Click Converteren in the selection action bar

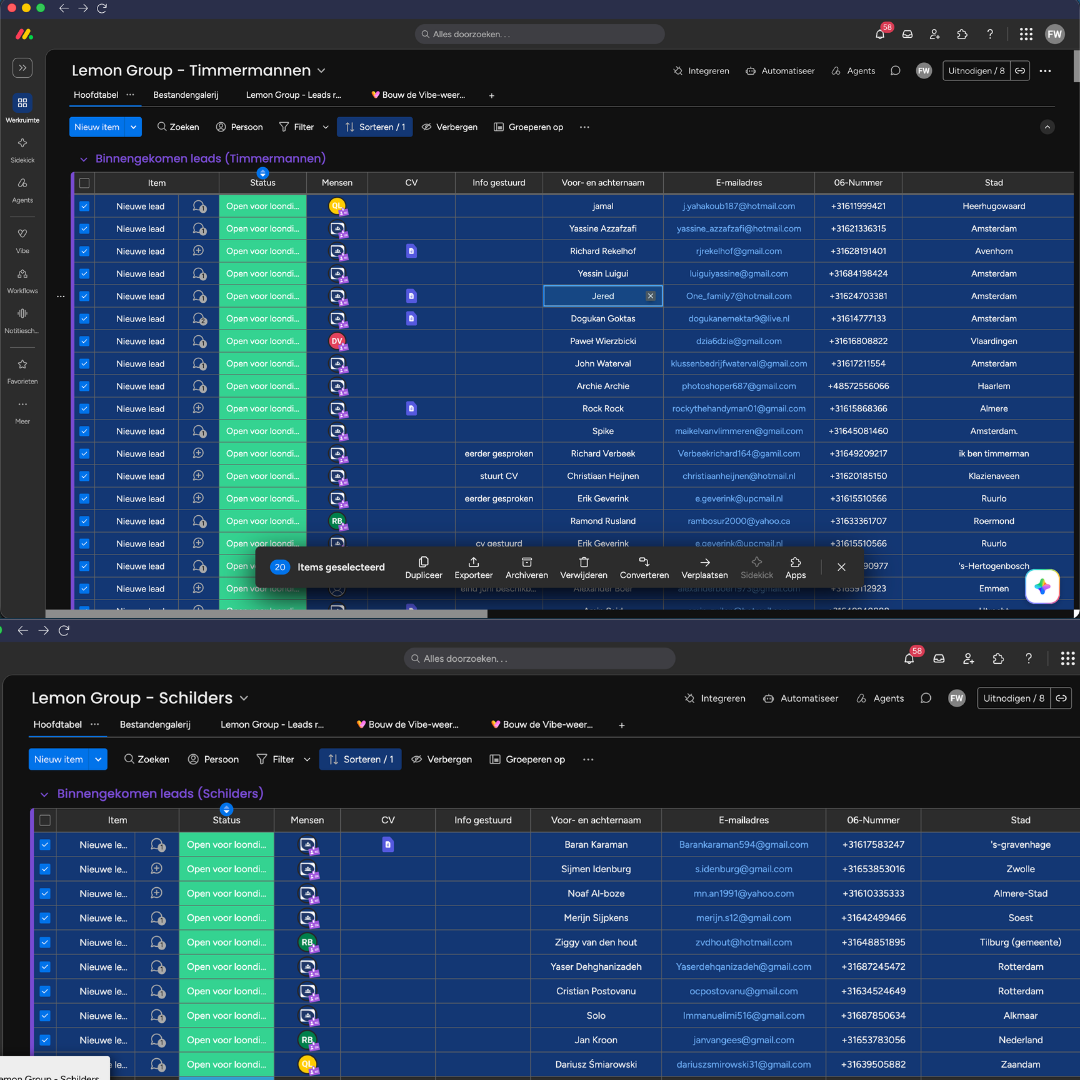644,568
